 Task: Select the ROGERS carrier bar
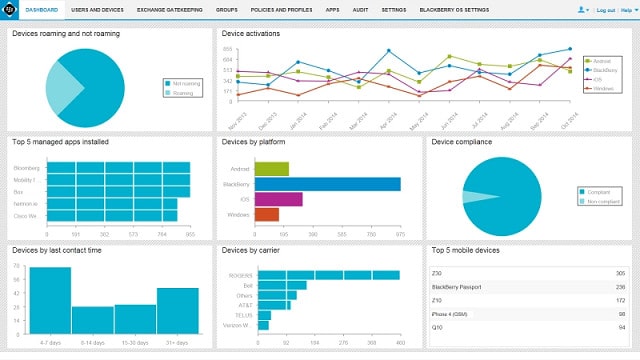click(x=329, y=275)
